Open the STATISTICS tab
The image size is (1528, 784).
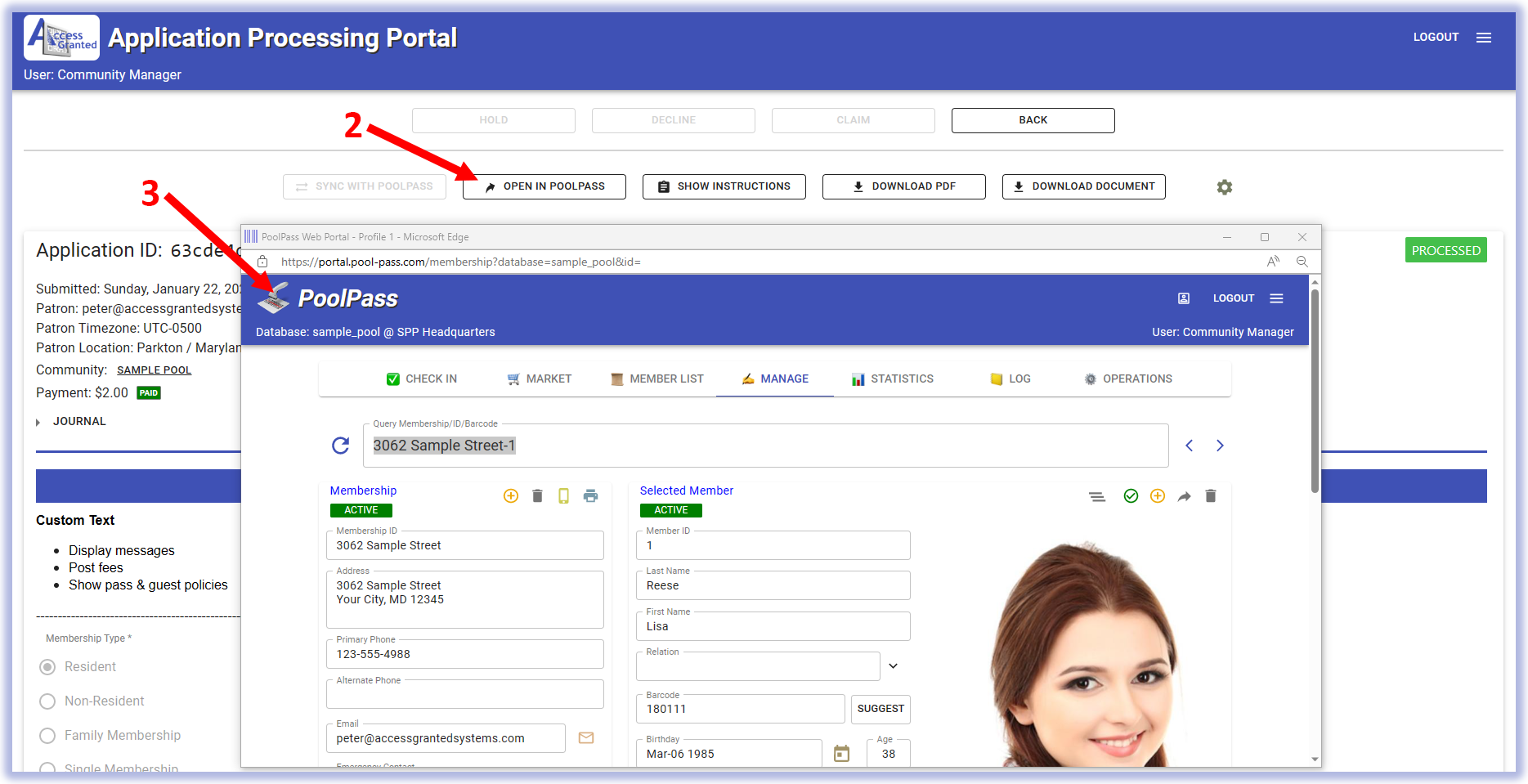coord(892,379)
